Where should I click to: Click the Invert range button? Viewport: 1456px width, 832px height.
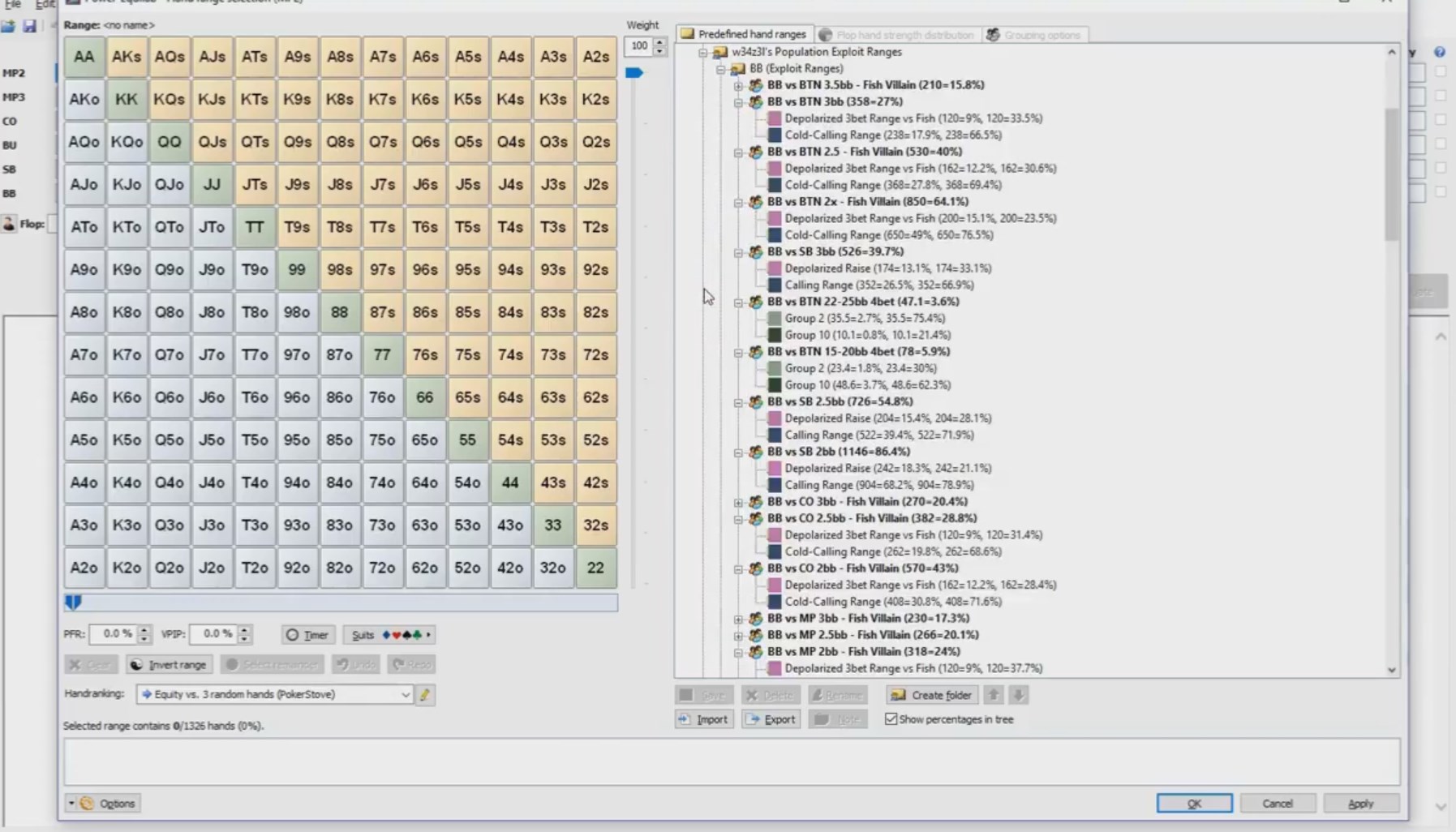click(x=169, y=665)
